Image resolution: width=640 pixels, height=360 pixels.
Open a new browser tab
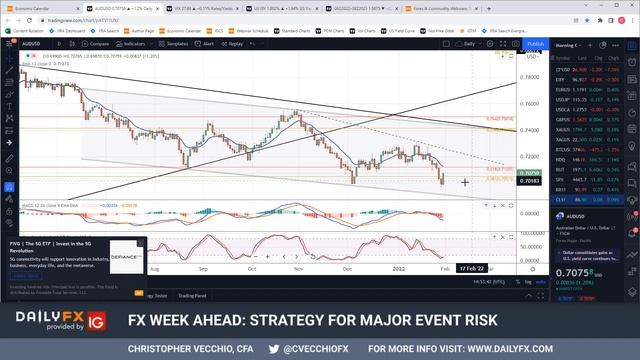[489, 9]
